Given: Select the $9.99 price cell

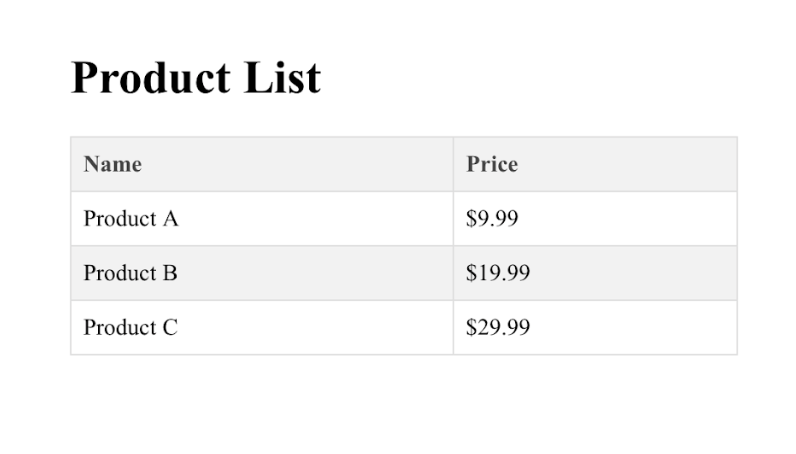Looking at the screenshot, I should click(492, 218).
